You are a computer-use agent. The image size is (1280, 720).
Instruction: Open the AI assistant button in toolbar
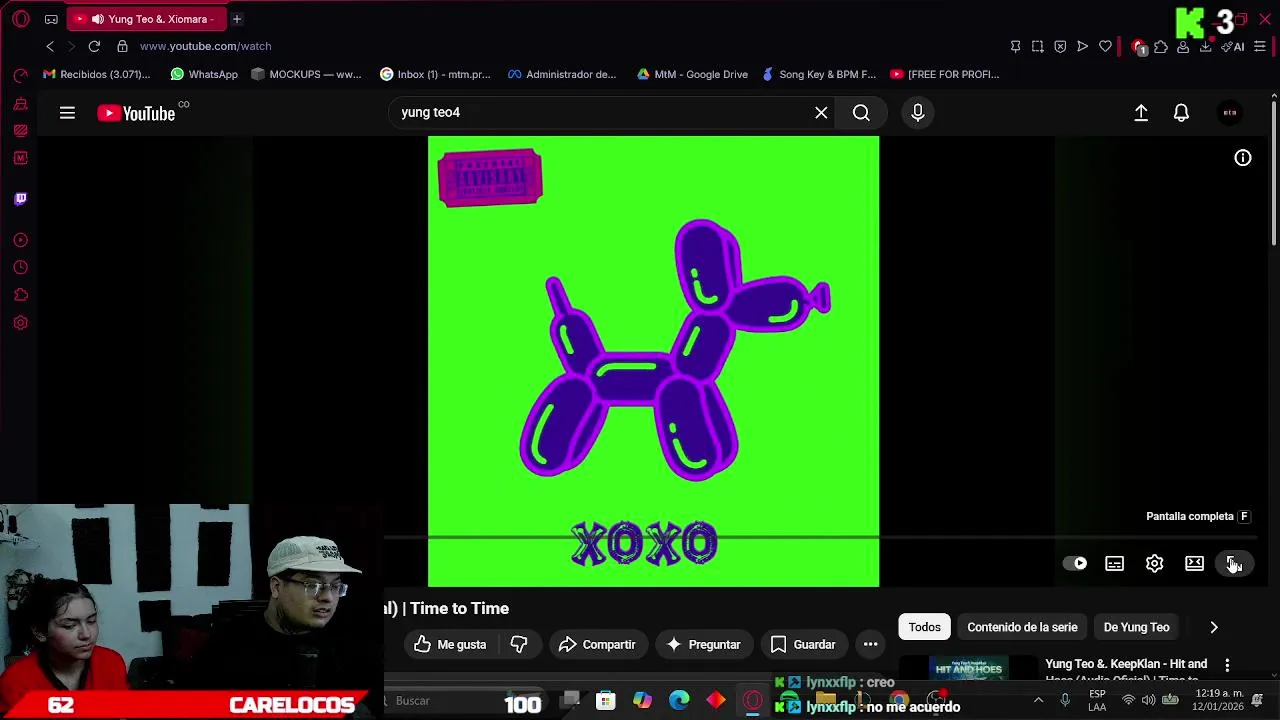click(1232, 46)
